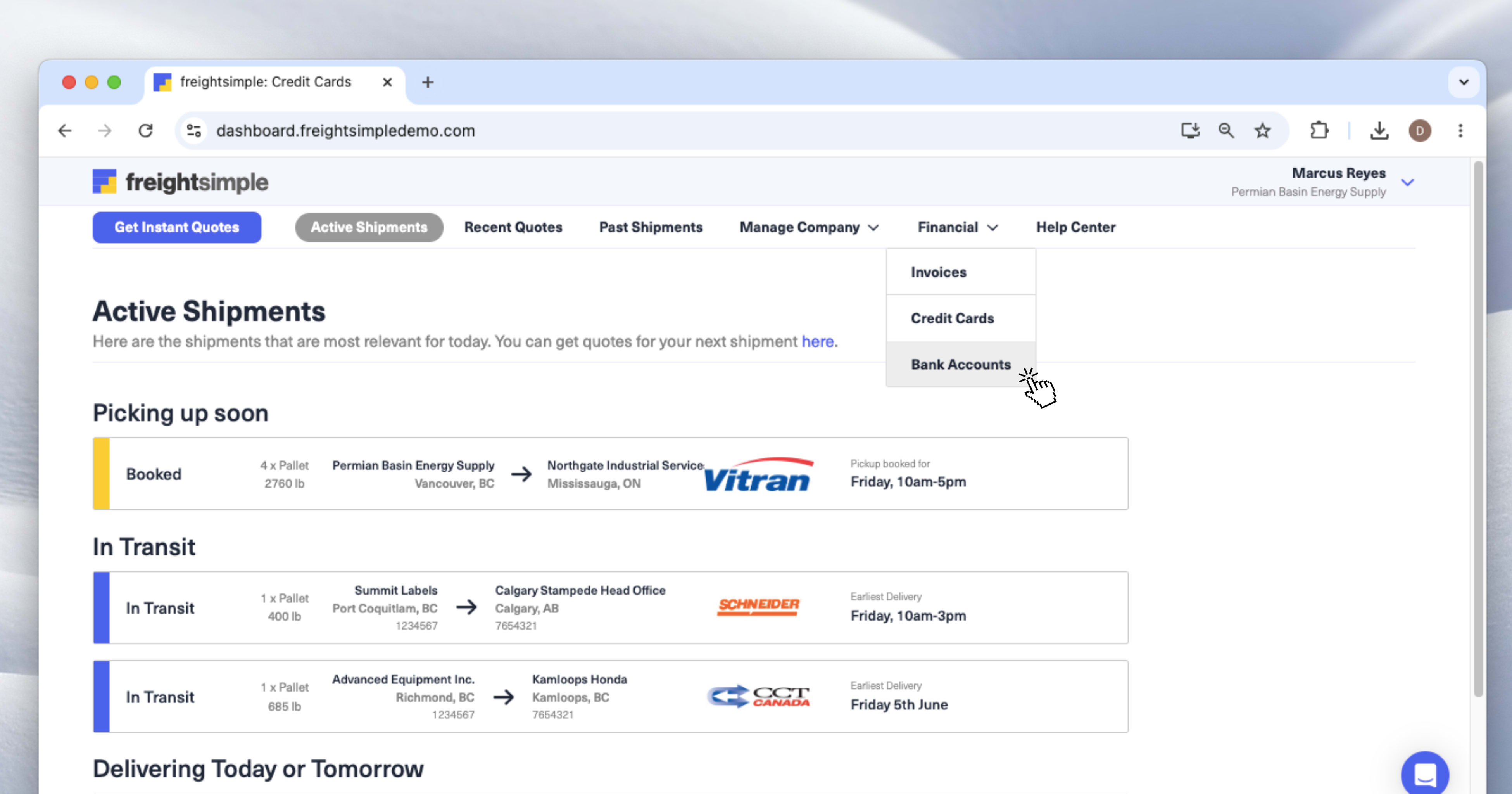Click 'Friday 5th June' delivery date
Screen dimensions: 1512x794
point(899,704)
